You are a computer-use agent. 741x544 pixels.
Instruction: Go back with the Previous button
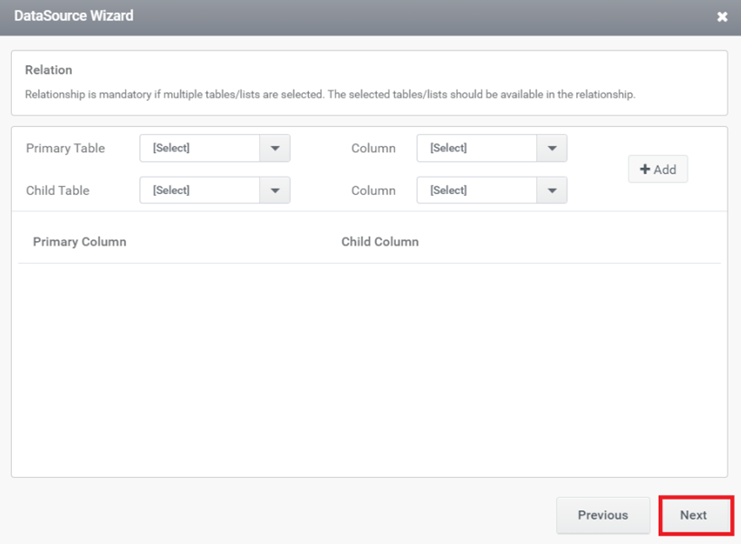[x=603, y=515]
